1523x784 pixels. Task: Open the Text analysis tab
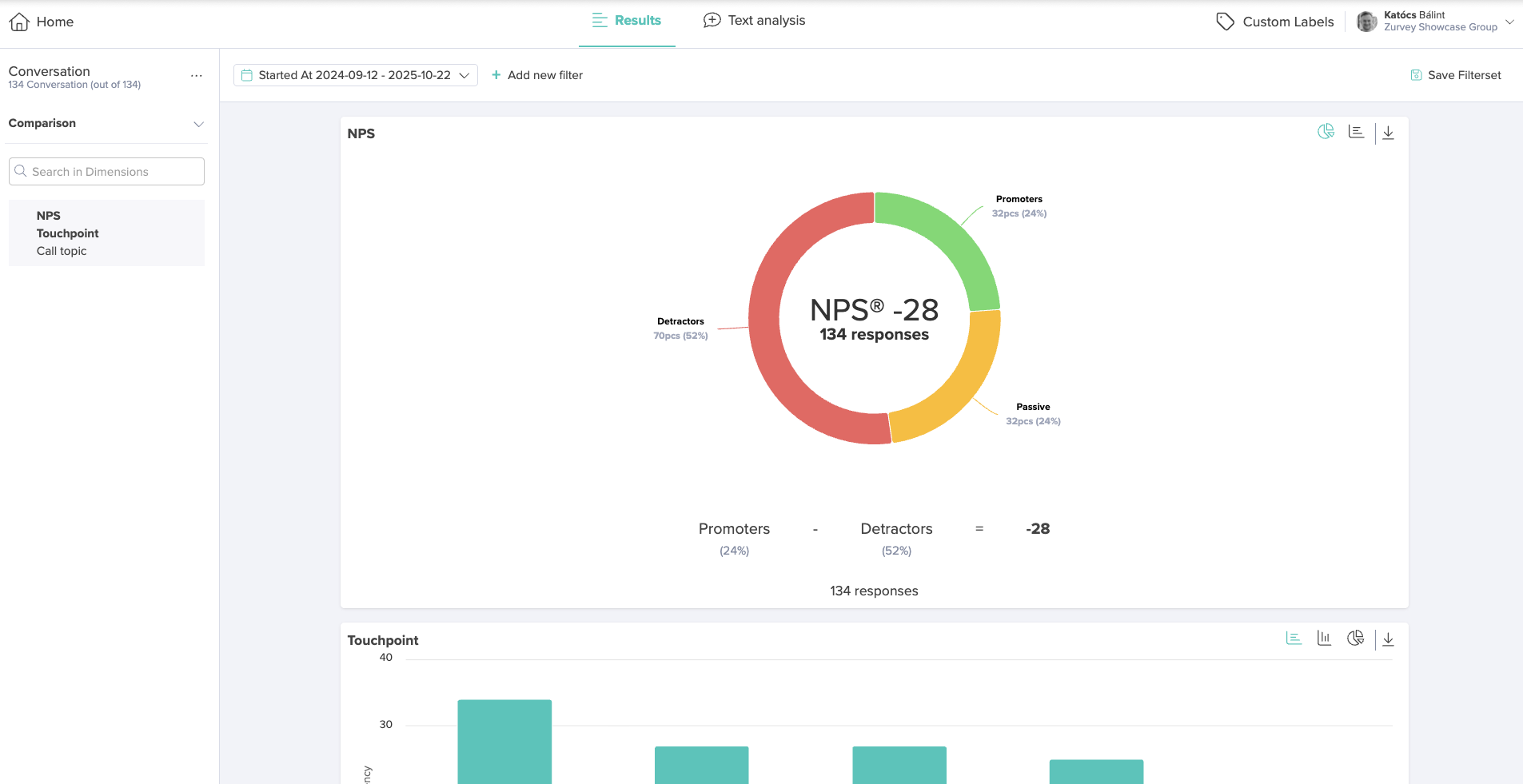754,21
